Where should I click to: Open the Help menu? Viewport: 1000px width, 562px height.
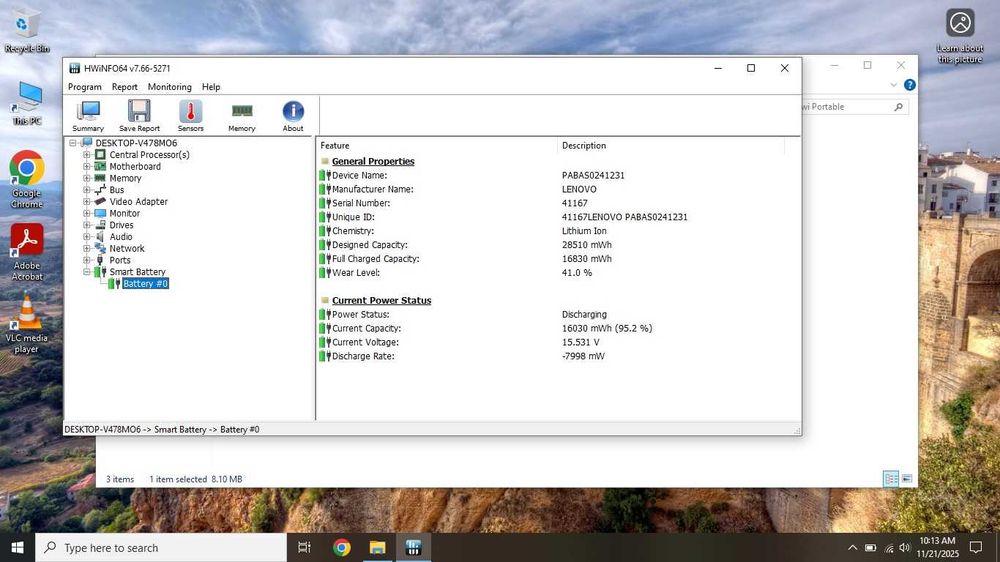coord(211,87)
